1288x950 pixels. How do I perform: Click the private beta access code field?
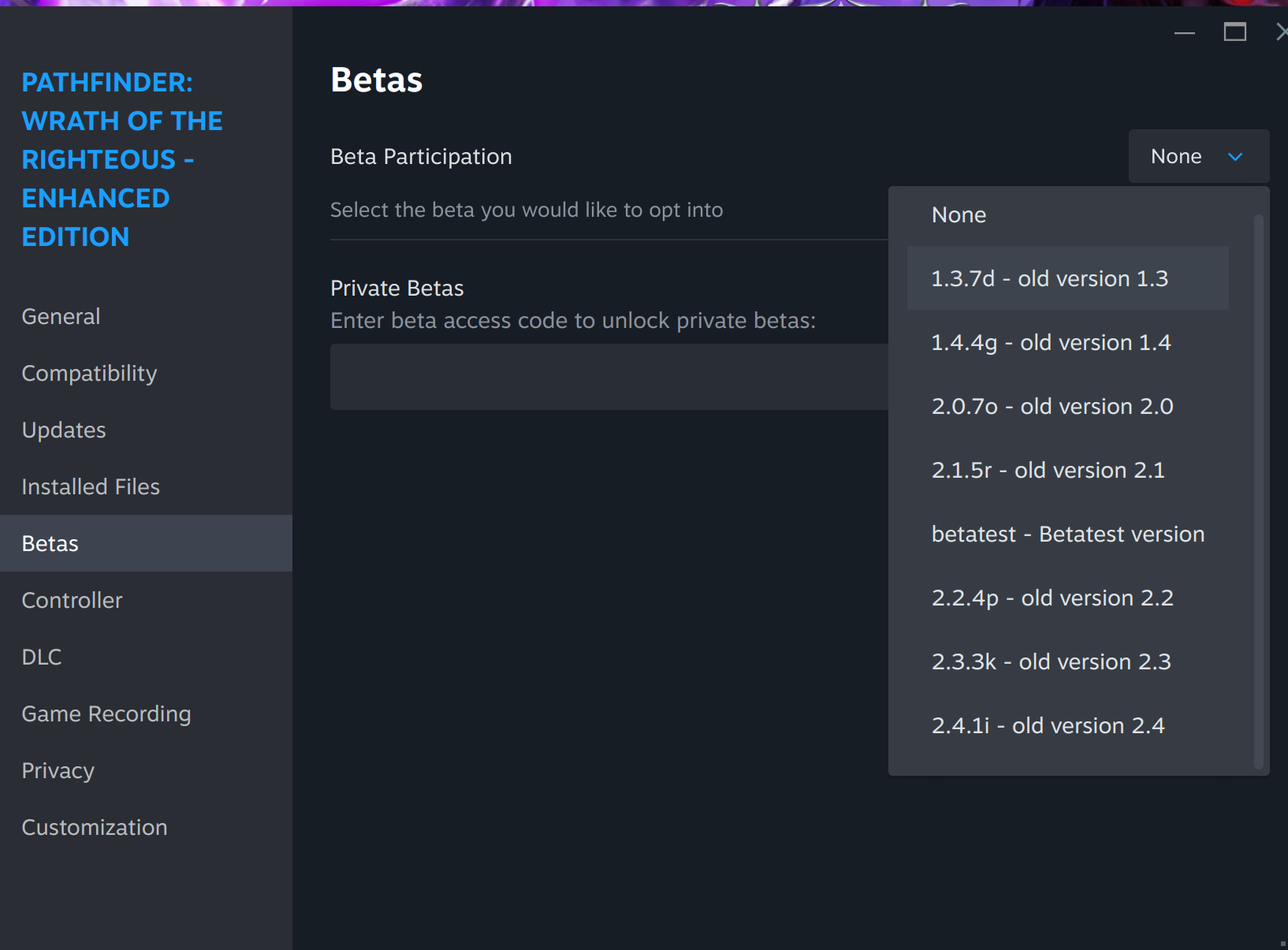pyautogui.click(x=609, y=377)
